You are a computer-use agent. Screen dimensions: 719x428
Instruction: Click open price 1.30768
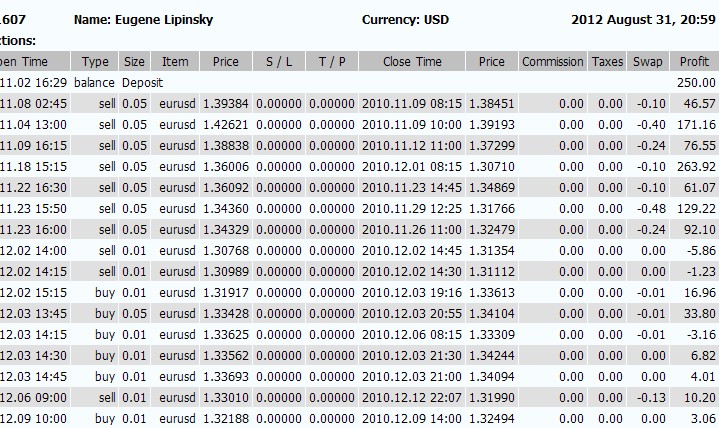[226, 251]
